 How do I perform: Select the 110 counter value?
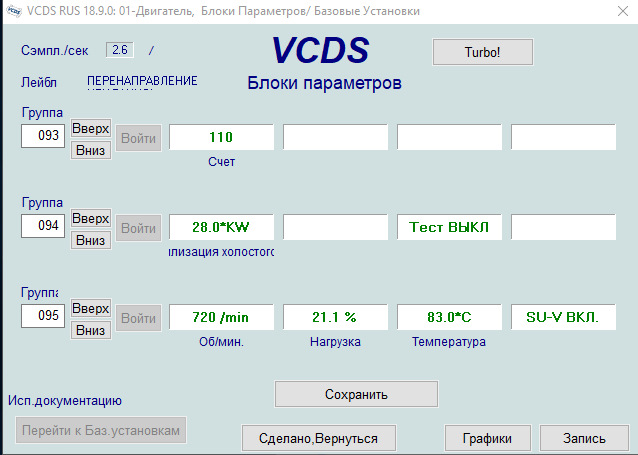click(221, 137)
